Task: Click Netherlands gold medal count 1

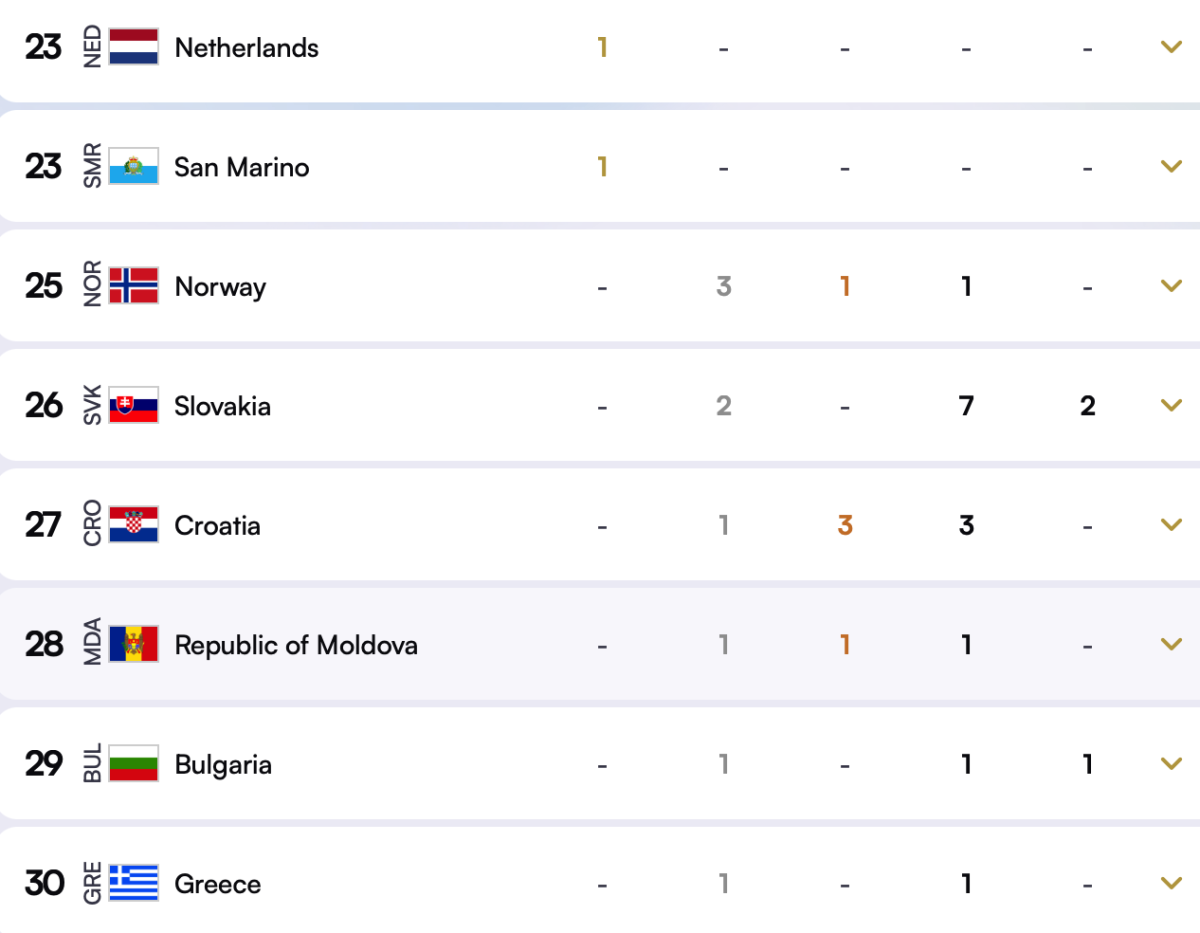Action: point(603,48)
